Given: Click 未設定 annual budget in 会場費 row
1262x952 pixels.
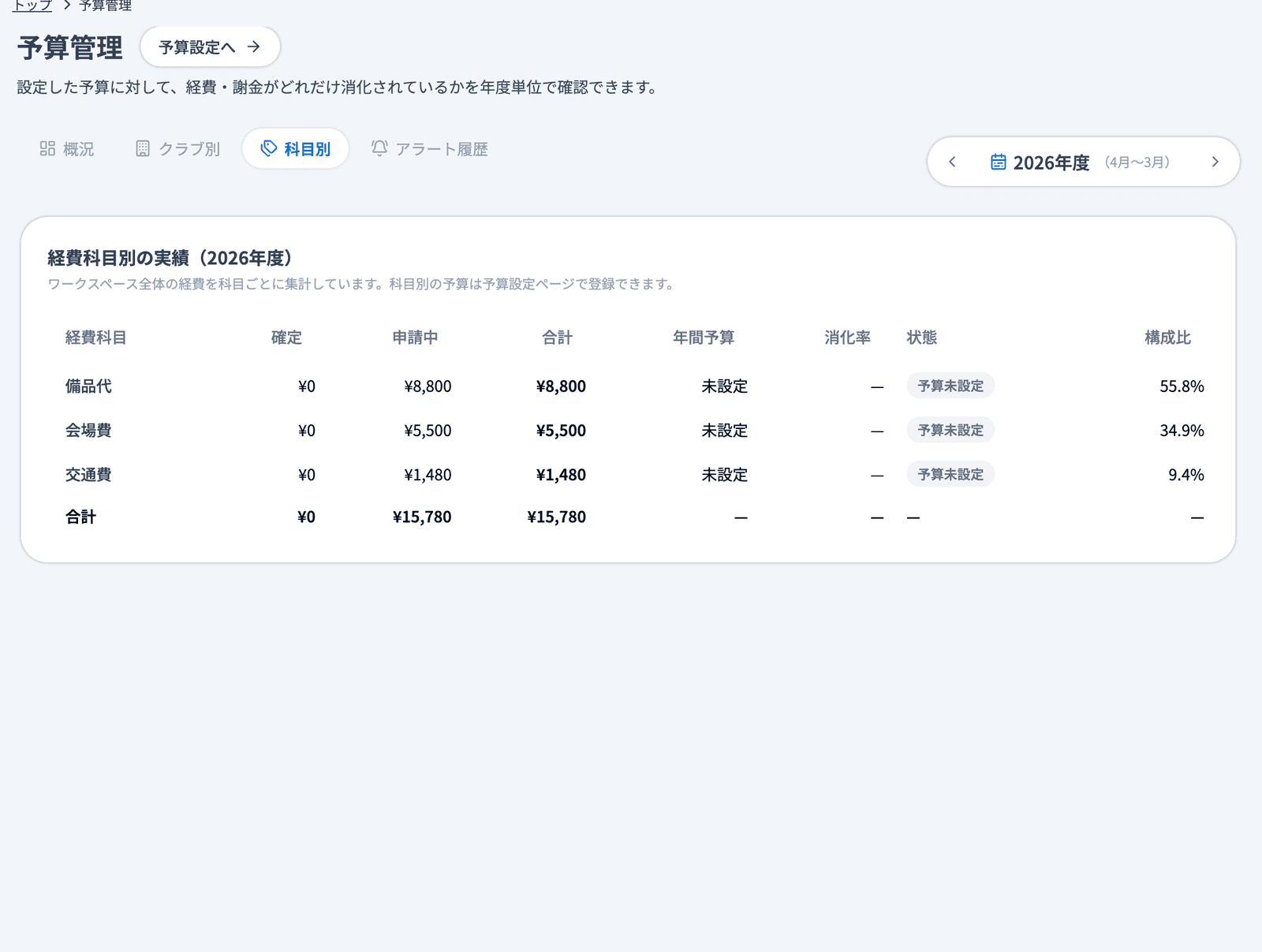Looking at the screenshot, I should tap(725, 431).
